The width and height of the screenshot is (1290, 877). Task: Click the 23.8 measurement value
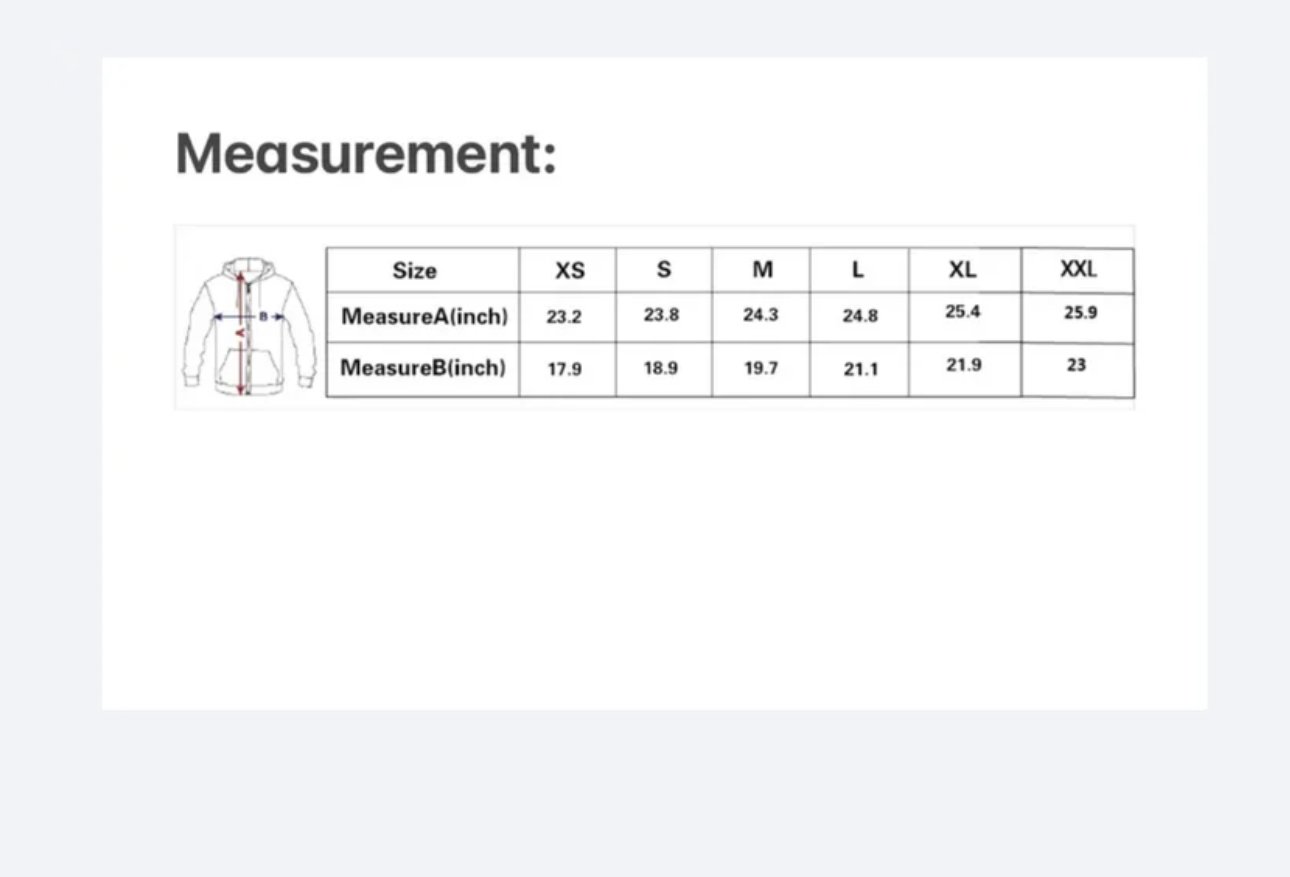[661, 315]
